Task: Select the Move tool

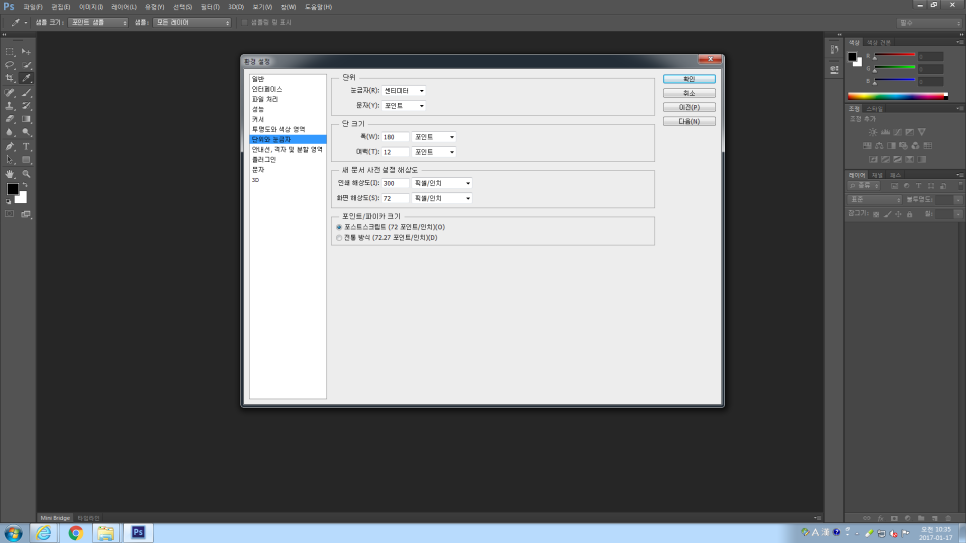Action: tap(26, 52)
